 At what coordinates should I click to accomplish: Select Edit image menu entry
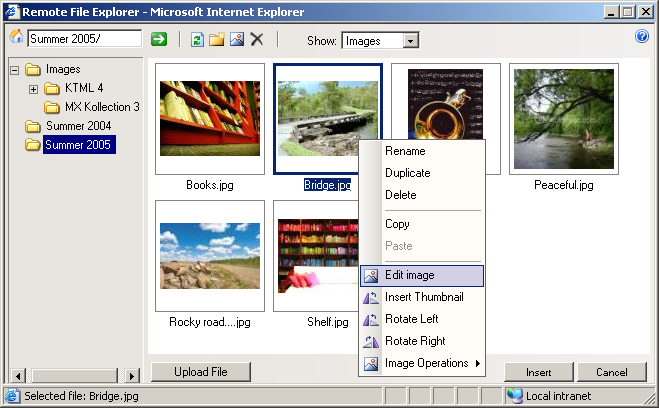tap(422, 276)
